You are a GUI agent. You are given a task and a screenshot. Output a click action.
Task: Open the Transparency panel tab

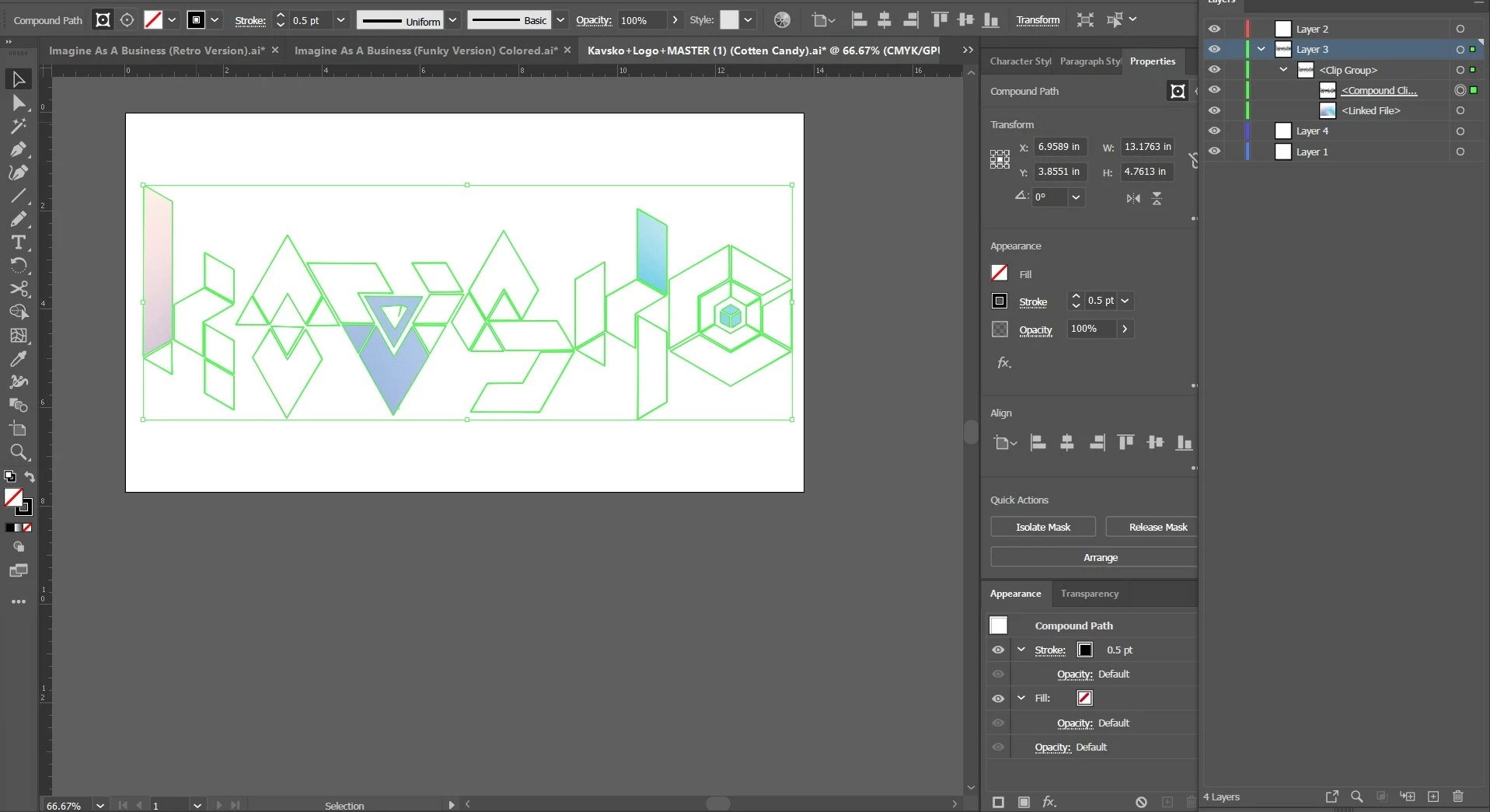1090,594
